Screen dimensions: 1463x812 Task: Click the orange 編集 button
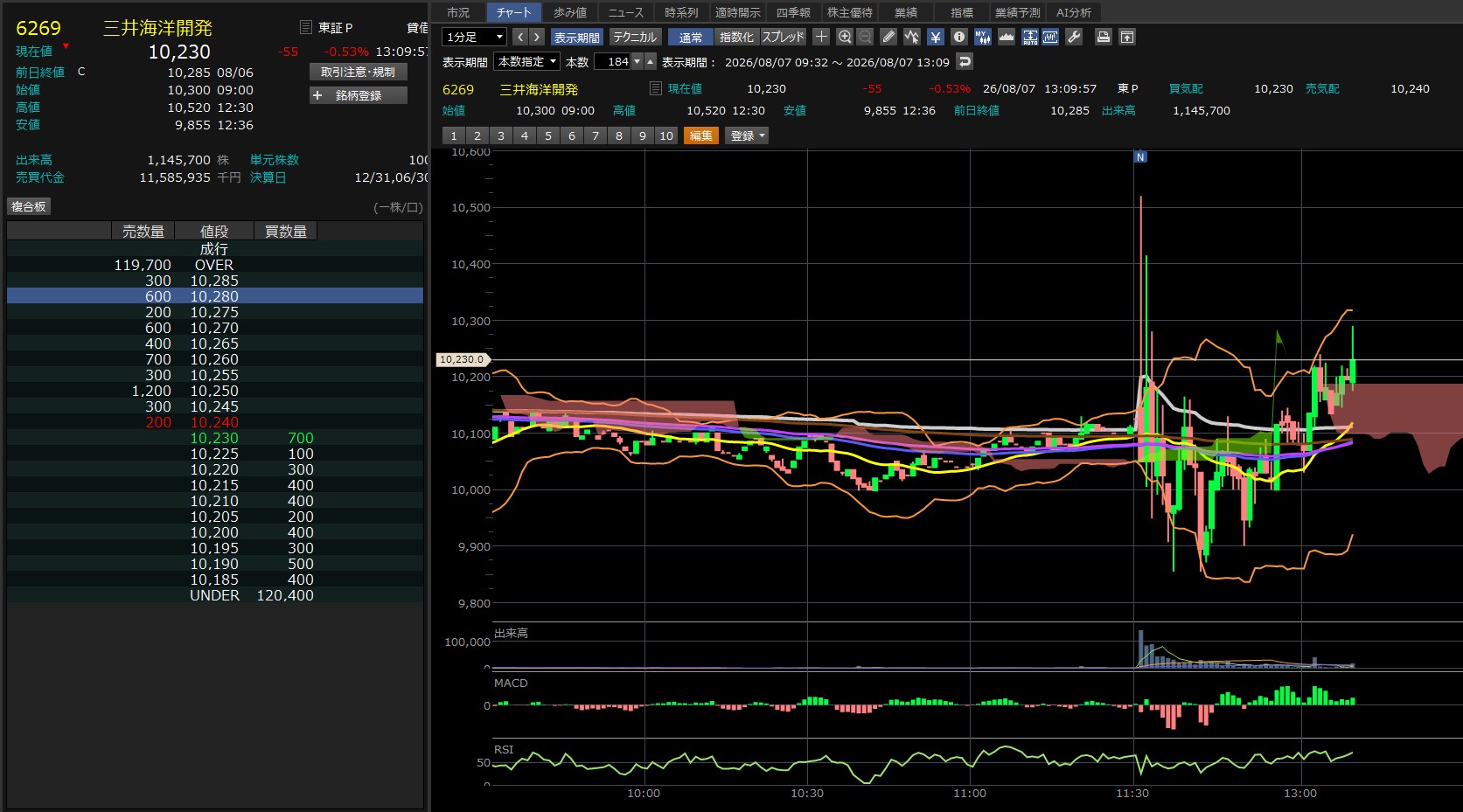click(x=700, y=135)
